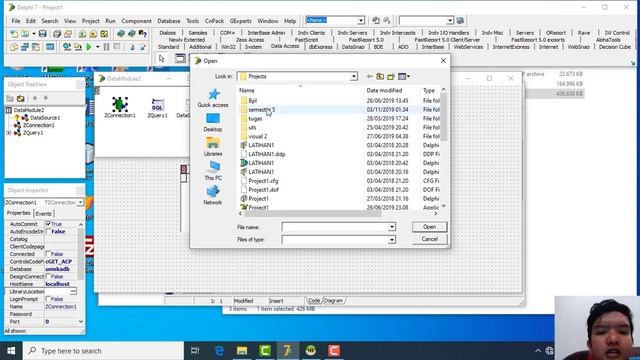
Task: Select the arrow pointer in component palette
Action: click(x=162, y=59)
